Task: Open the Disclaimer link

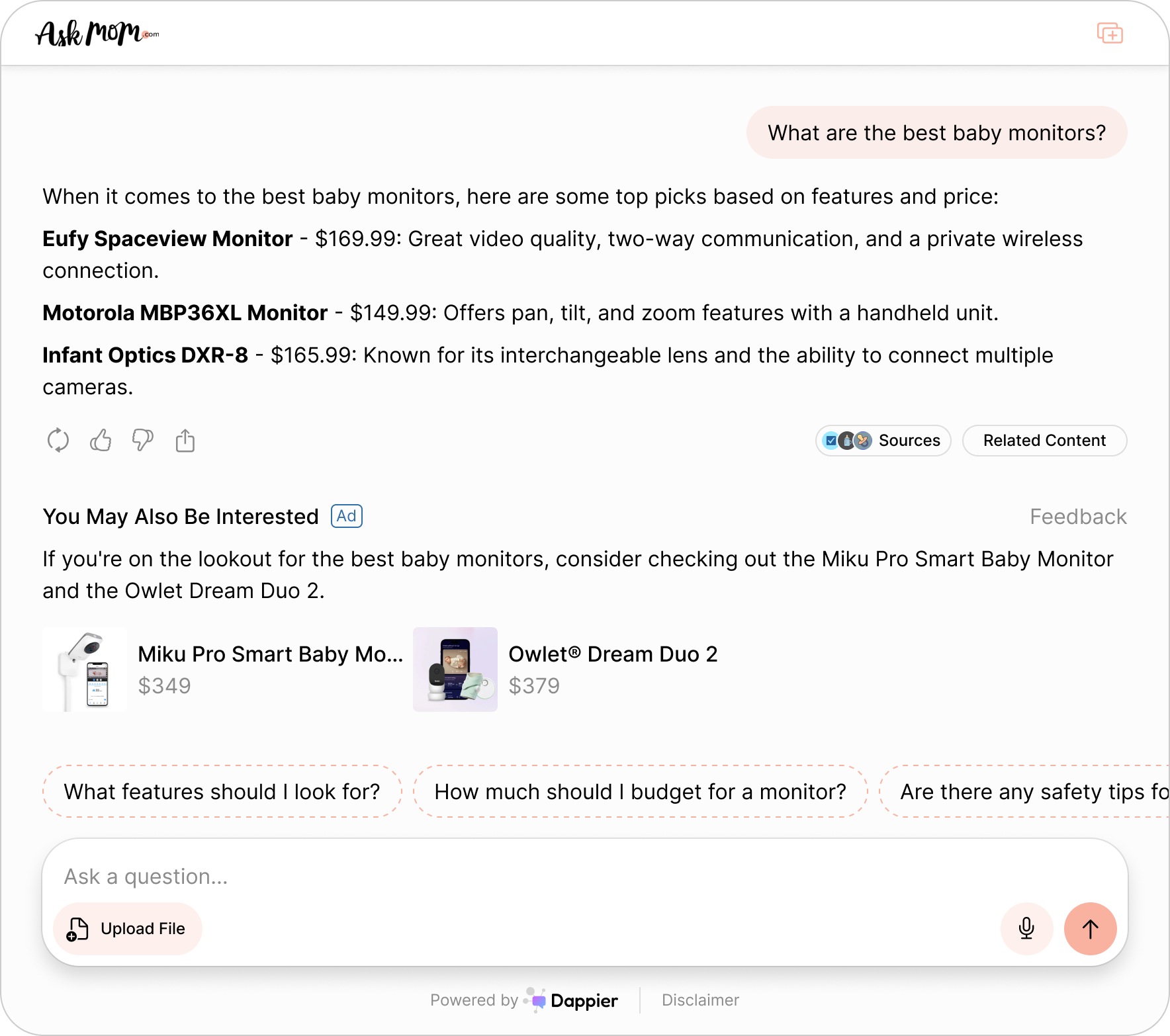Action: coord(700,1000)
